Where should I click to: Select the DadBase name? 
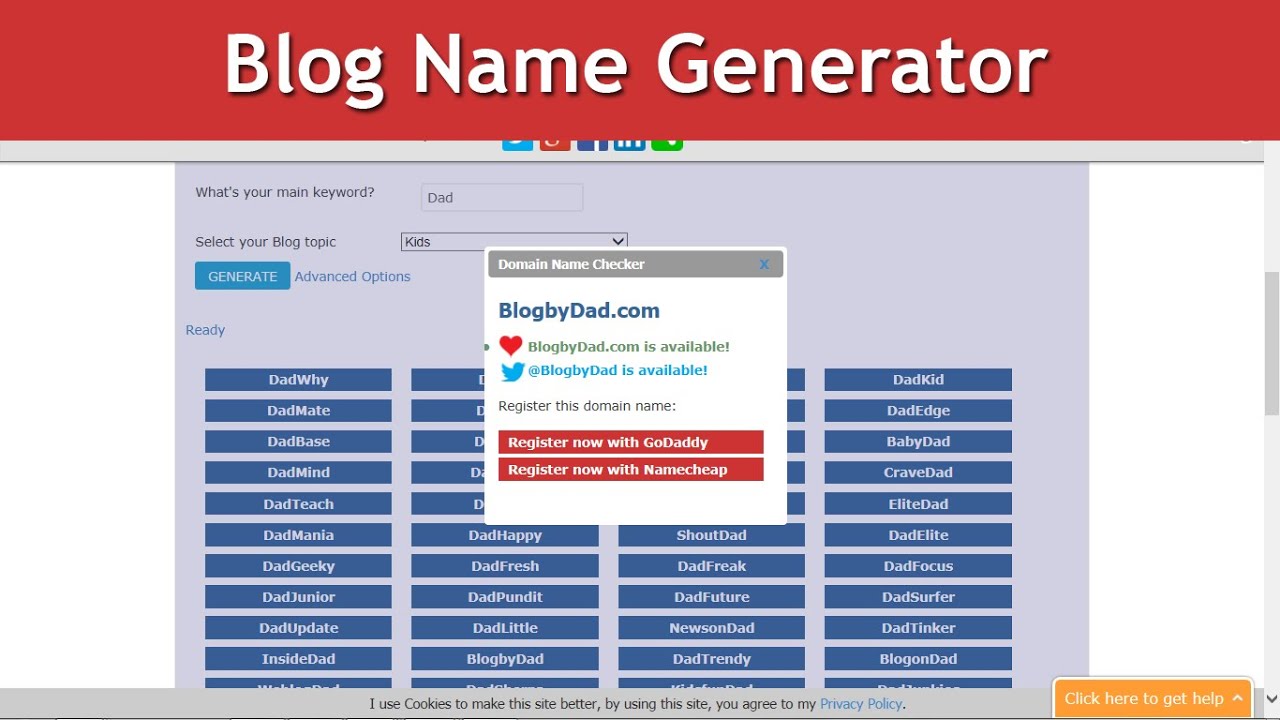click(298, 442)
